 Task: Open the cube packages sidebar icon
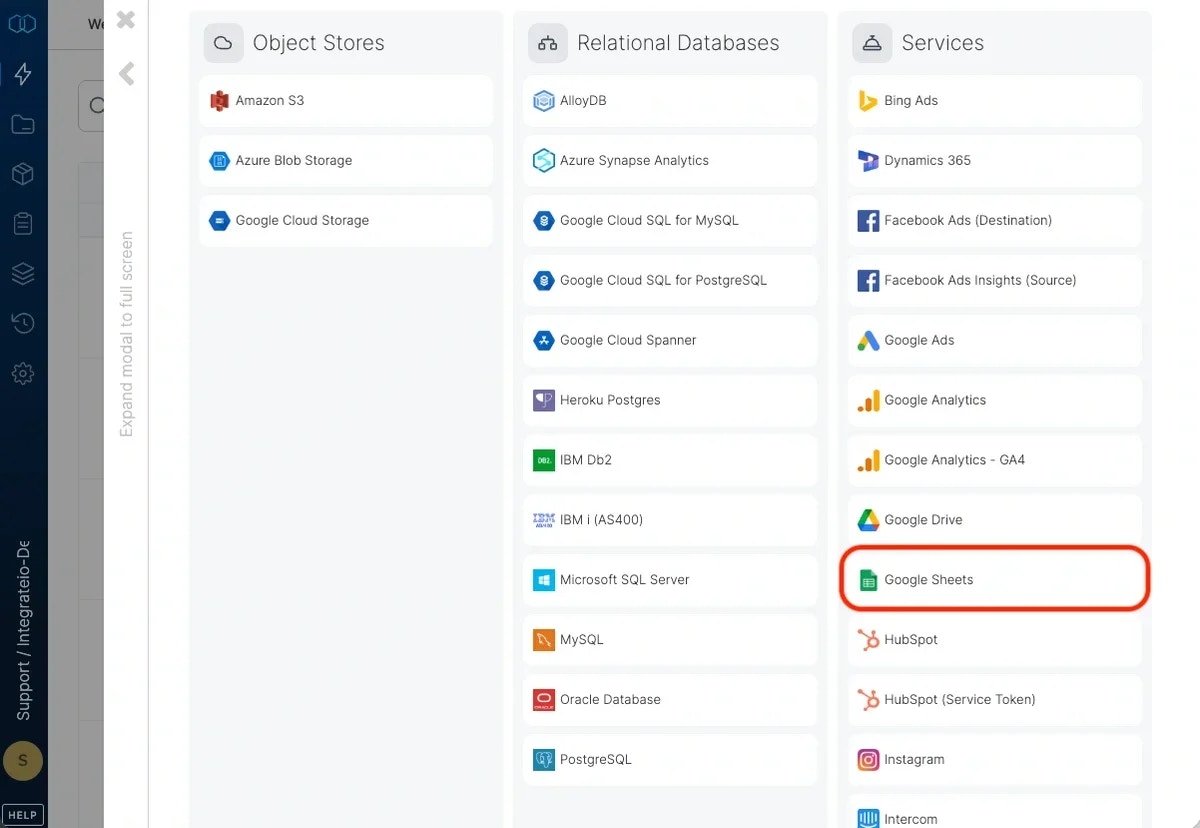tap(23, 174)
